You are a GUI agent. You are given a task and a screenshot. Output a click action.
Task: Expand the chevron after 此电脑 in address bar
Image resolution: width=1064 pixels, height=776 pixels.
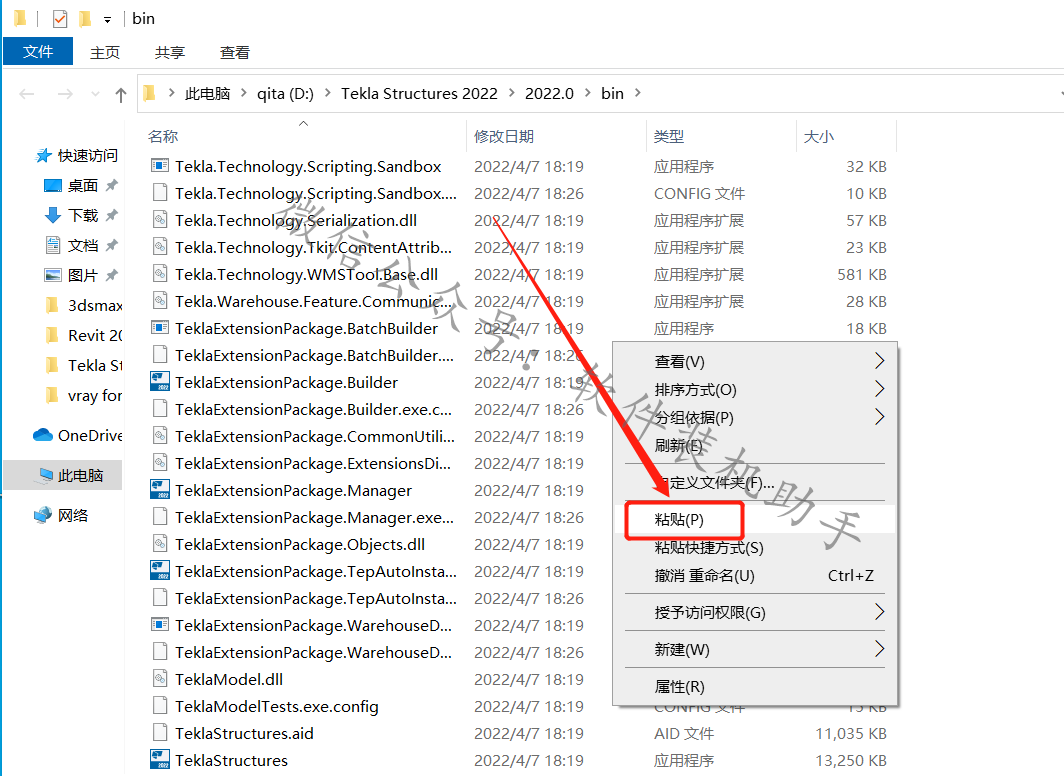[x=244, y=93]
